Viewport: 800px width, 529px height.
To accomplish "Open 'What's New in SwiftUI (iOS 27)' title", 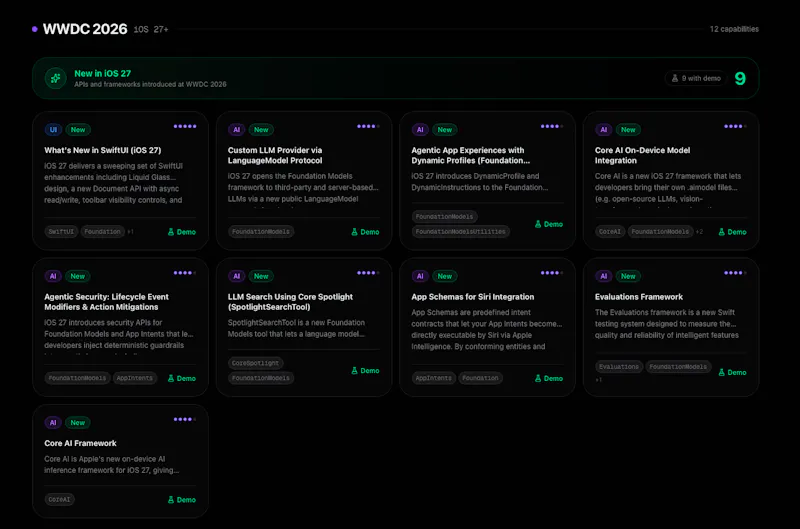I will coord(103,150).
